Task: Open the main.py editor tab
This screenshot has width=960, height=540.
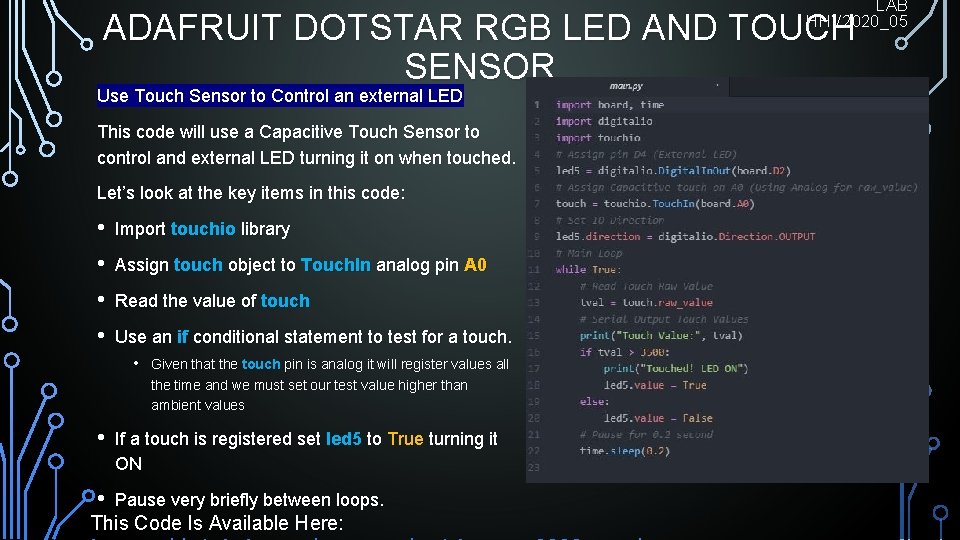Action: pyautogui.click(x=627, y=86)
